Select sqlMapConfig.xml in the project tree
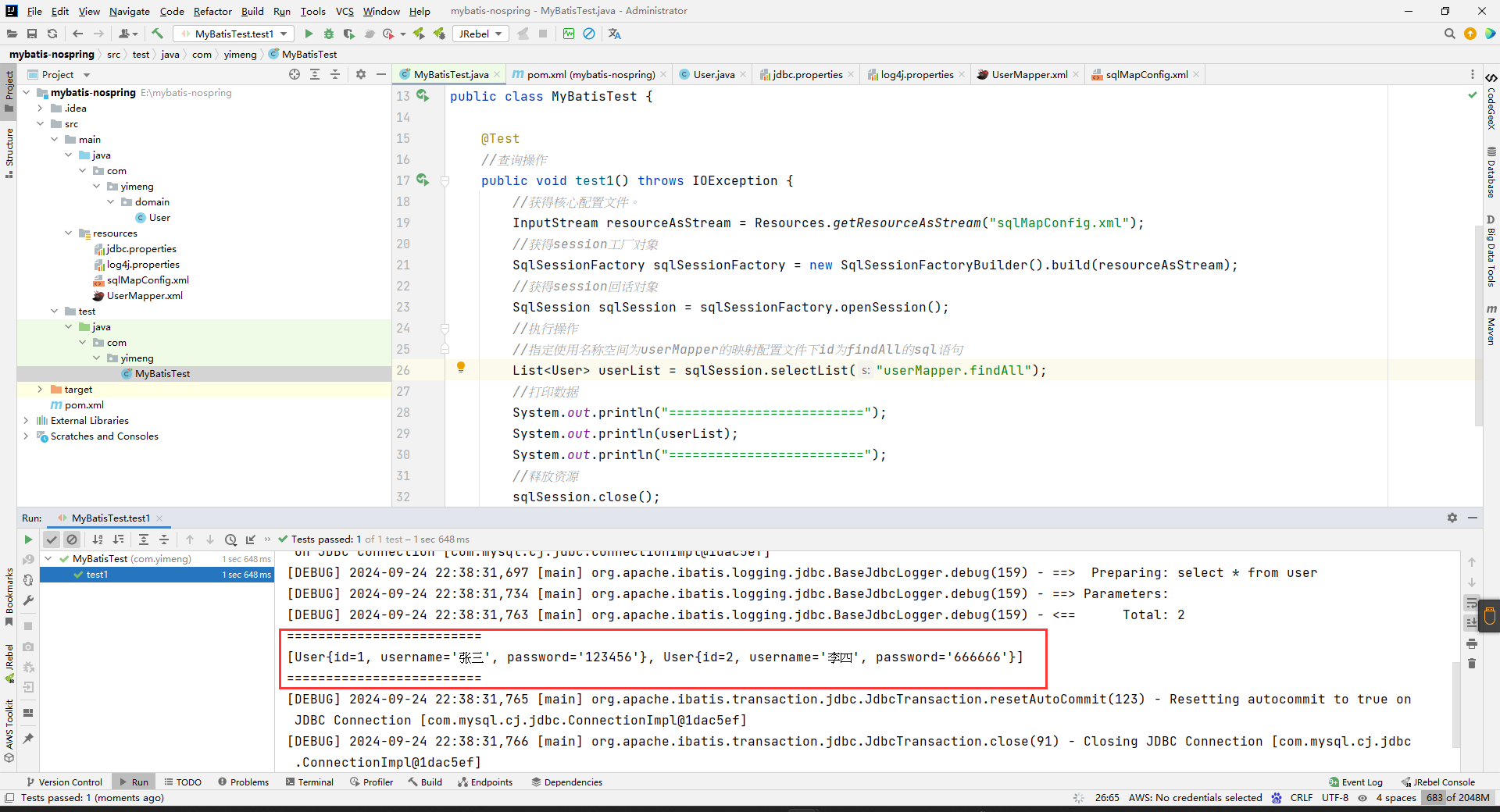The width and height of the screenshot is (1500, 812). click(148, 280)
